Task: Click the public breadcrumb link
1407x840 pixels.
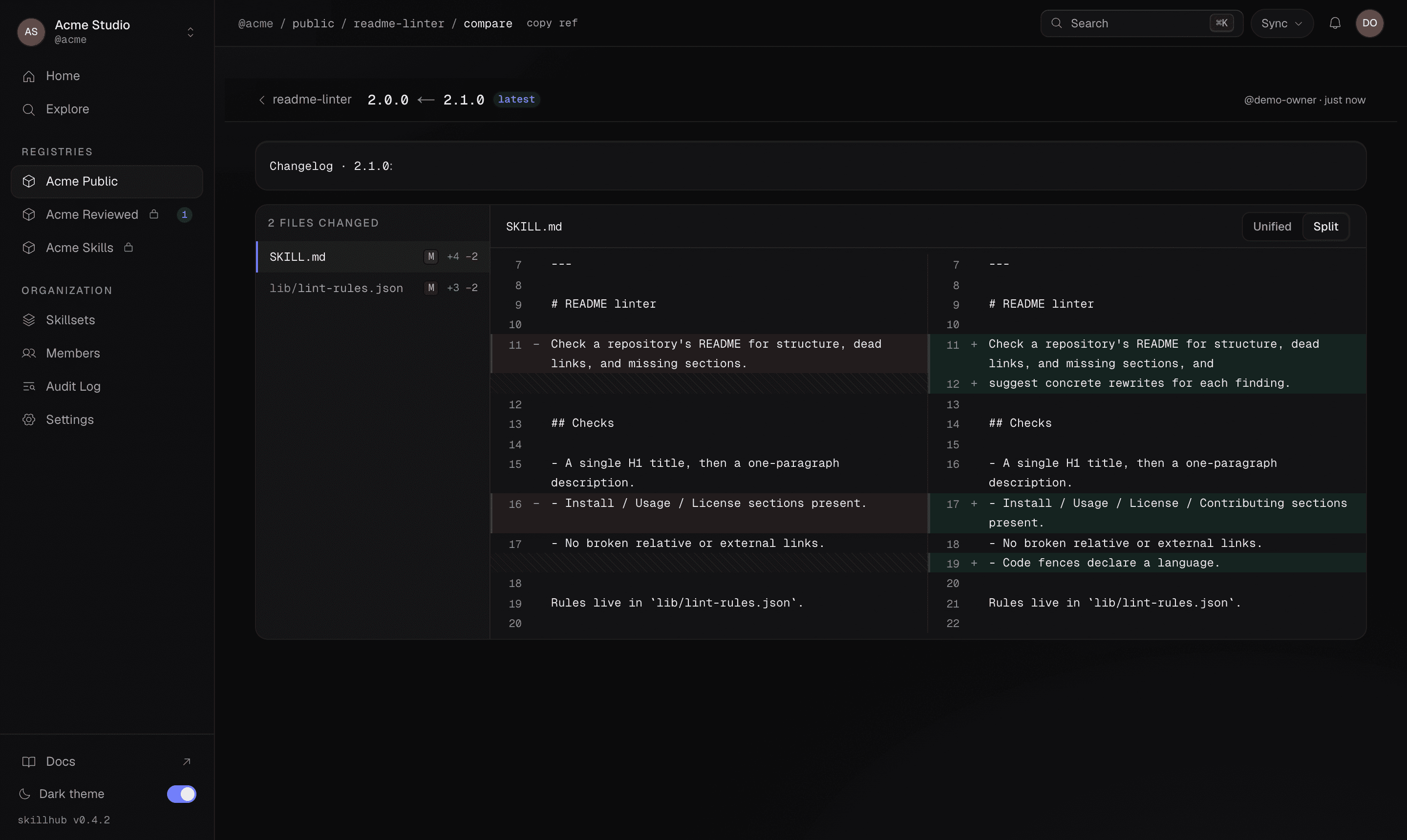Action: [x=313, y=23]
